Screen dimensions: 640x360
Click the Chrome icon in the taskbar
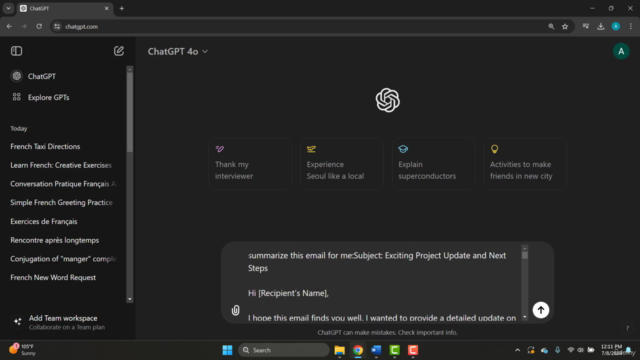coord(358,350)
